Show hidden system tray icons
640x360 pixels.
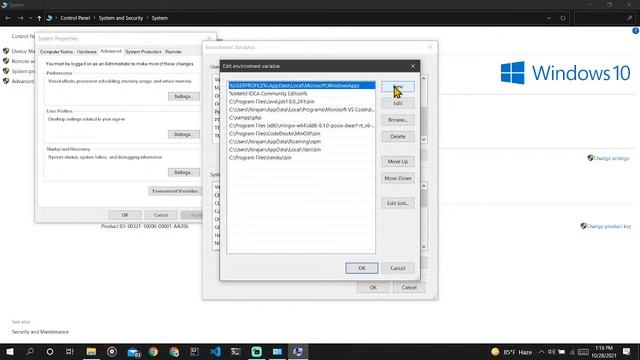click(x=541, y=352)
